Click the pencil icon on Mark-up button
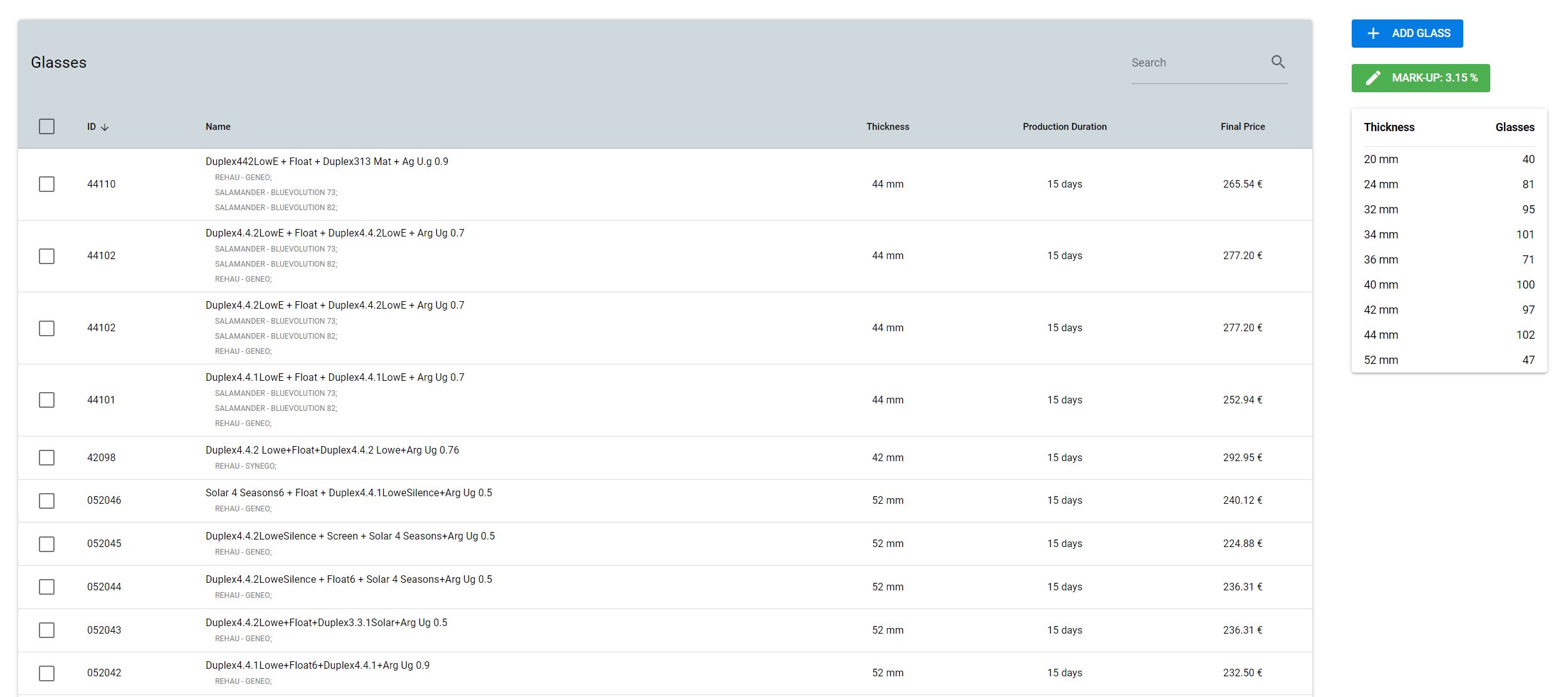The image size is (1568, 697). coord(1373,78)
